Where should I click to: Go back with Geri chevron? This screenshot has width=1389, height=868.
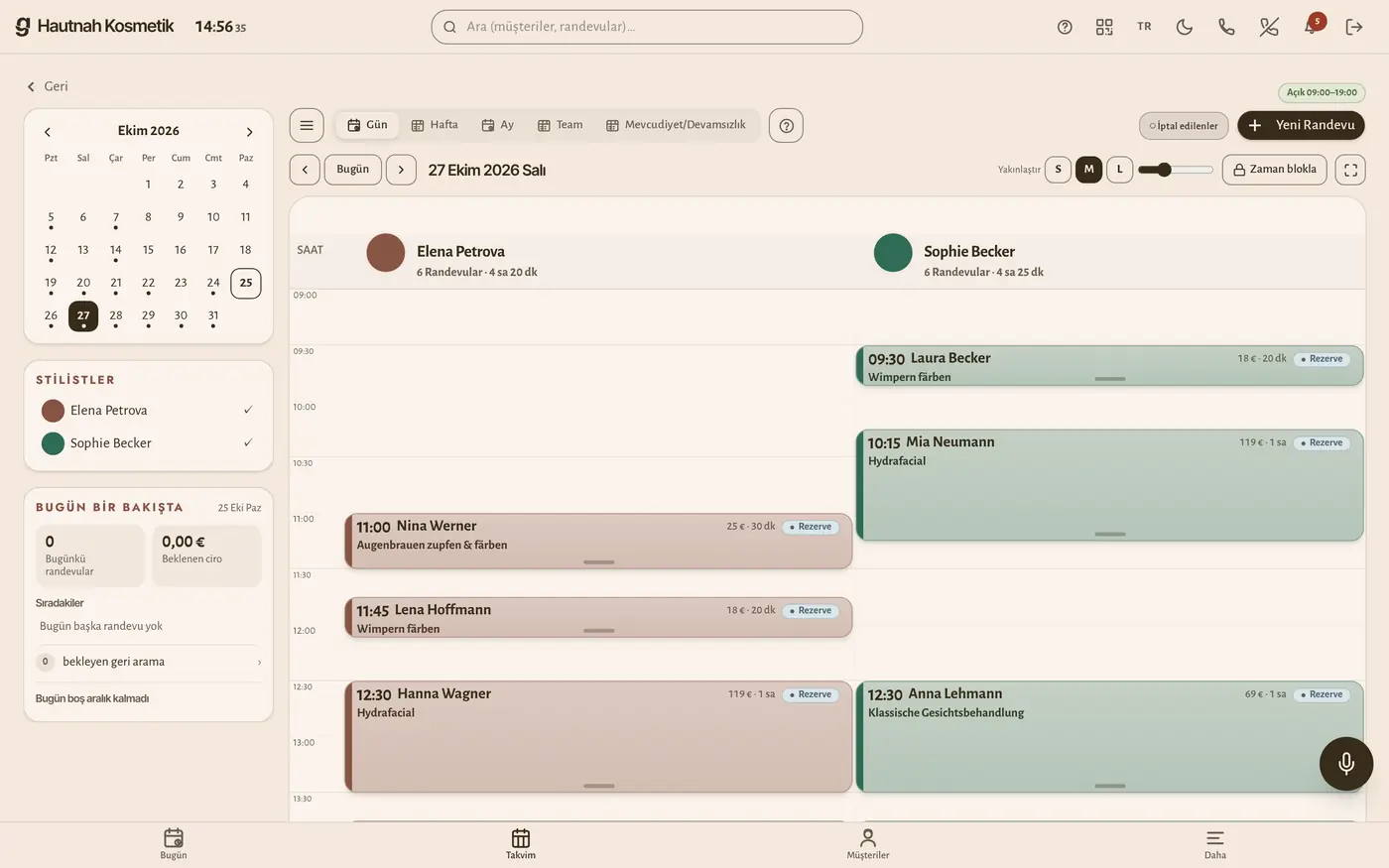47,86
